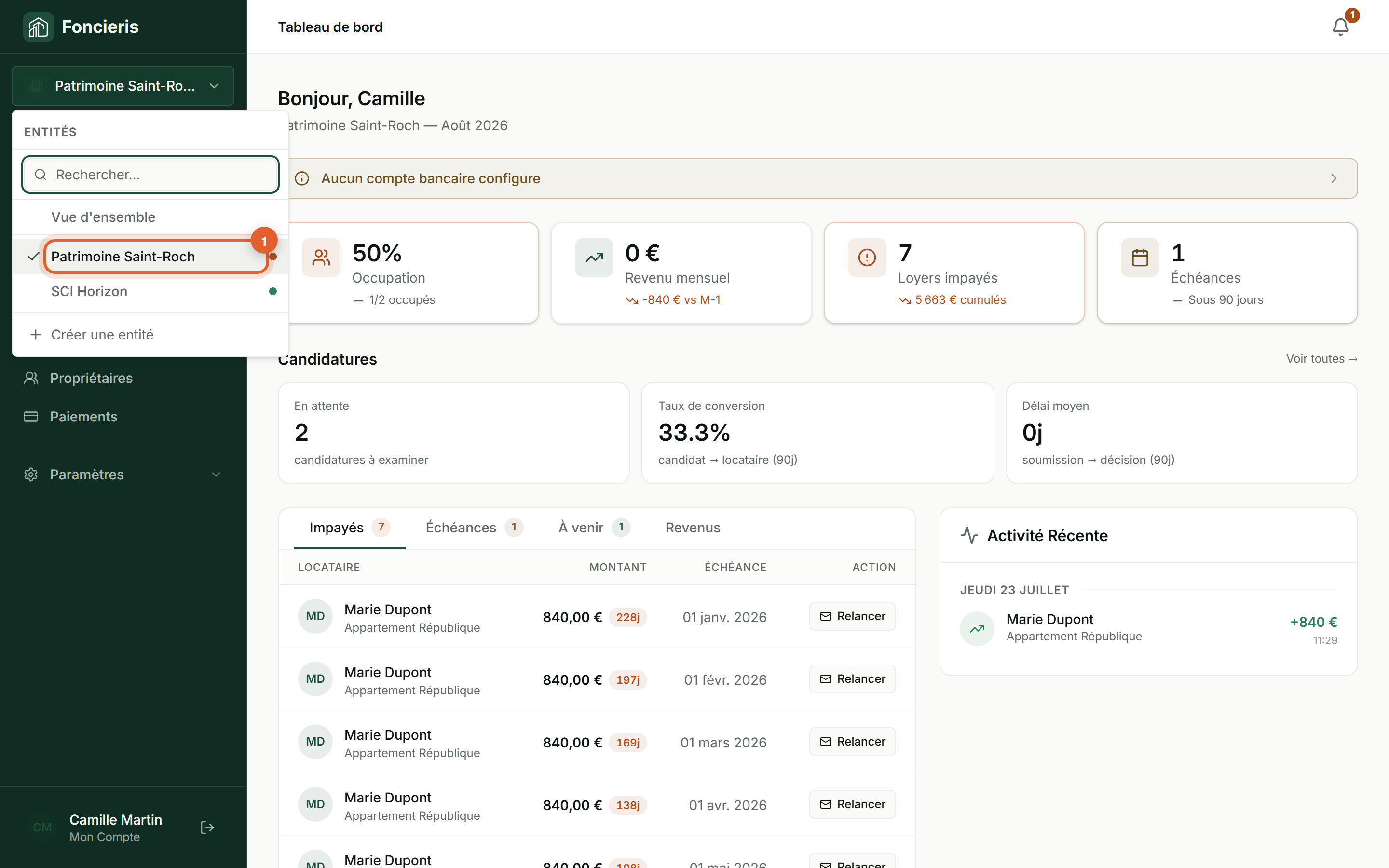Click the Occupation people icon
Image resolution: width=1389 pixels, height=868 pixels.
[321, 258]
